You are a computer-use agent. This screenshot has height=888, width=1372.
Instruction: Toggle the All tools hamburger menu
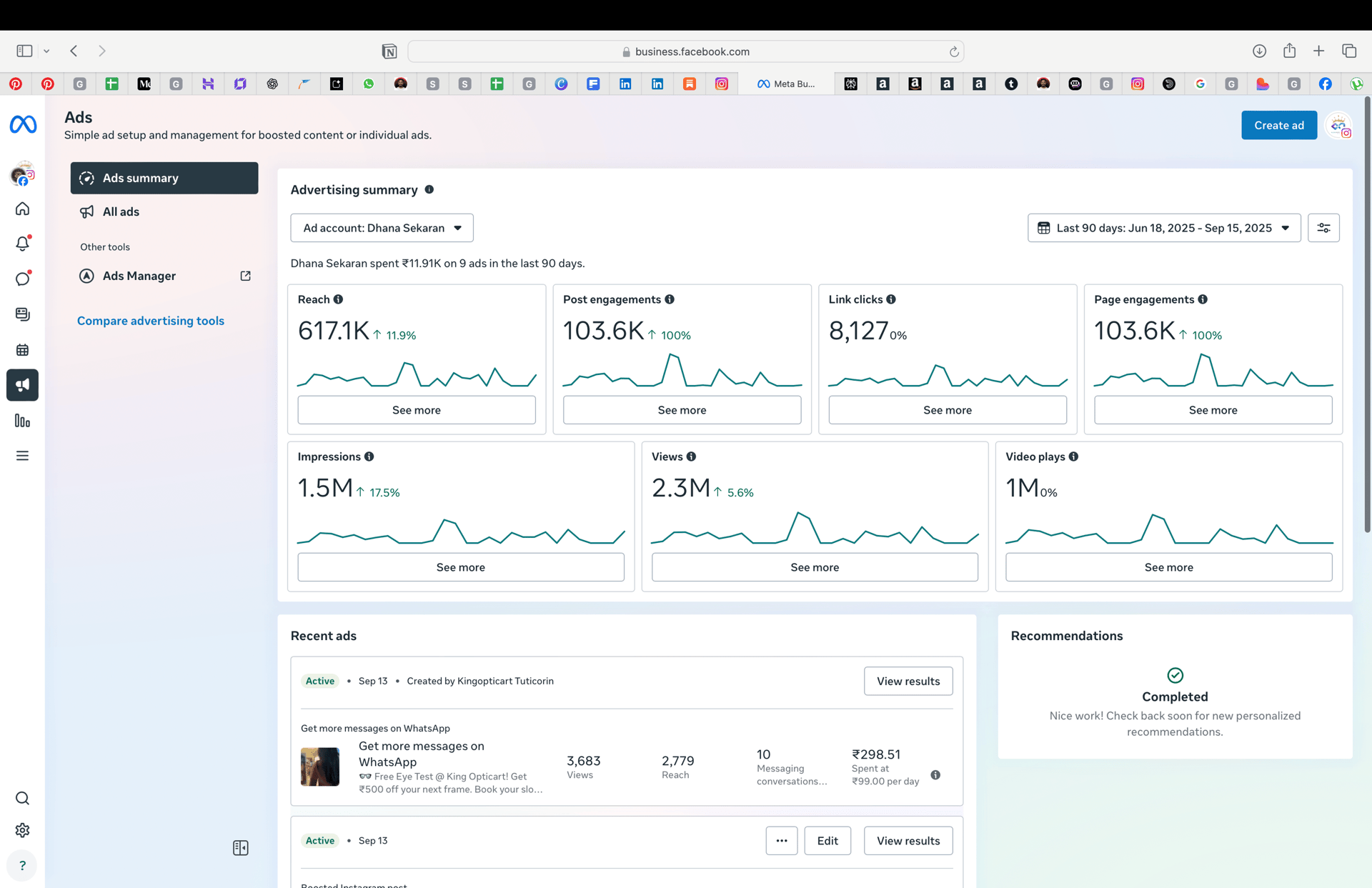[22, 455]
